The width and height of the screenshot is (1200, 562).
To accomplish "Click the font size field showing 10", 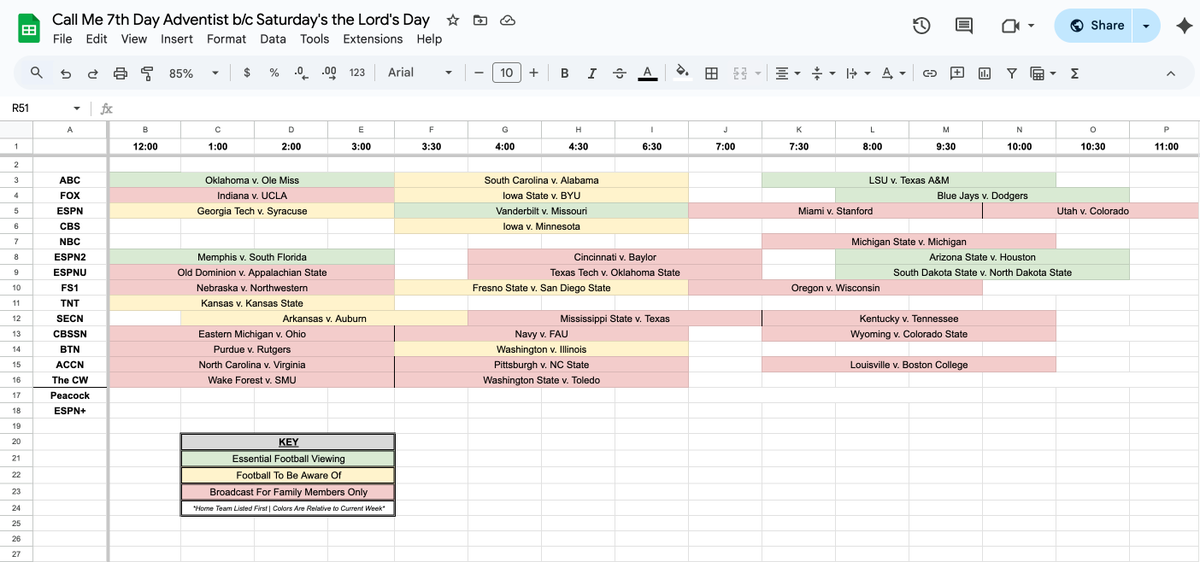I will (x=507, y=72).
